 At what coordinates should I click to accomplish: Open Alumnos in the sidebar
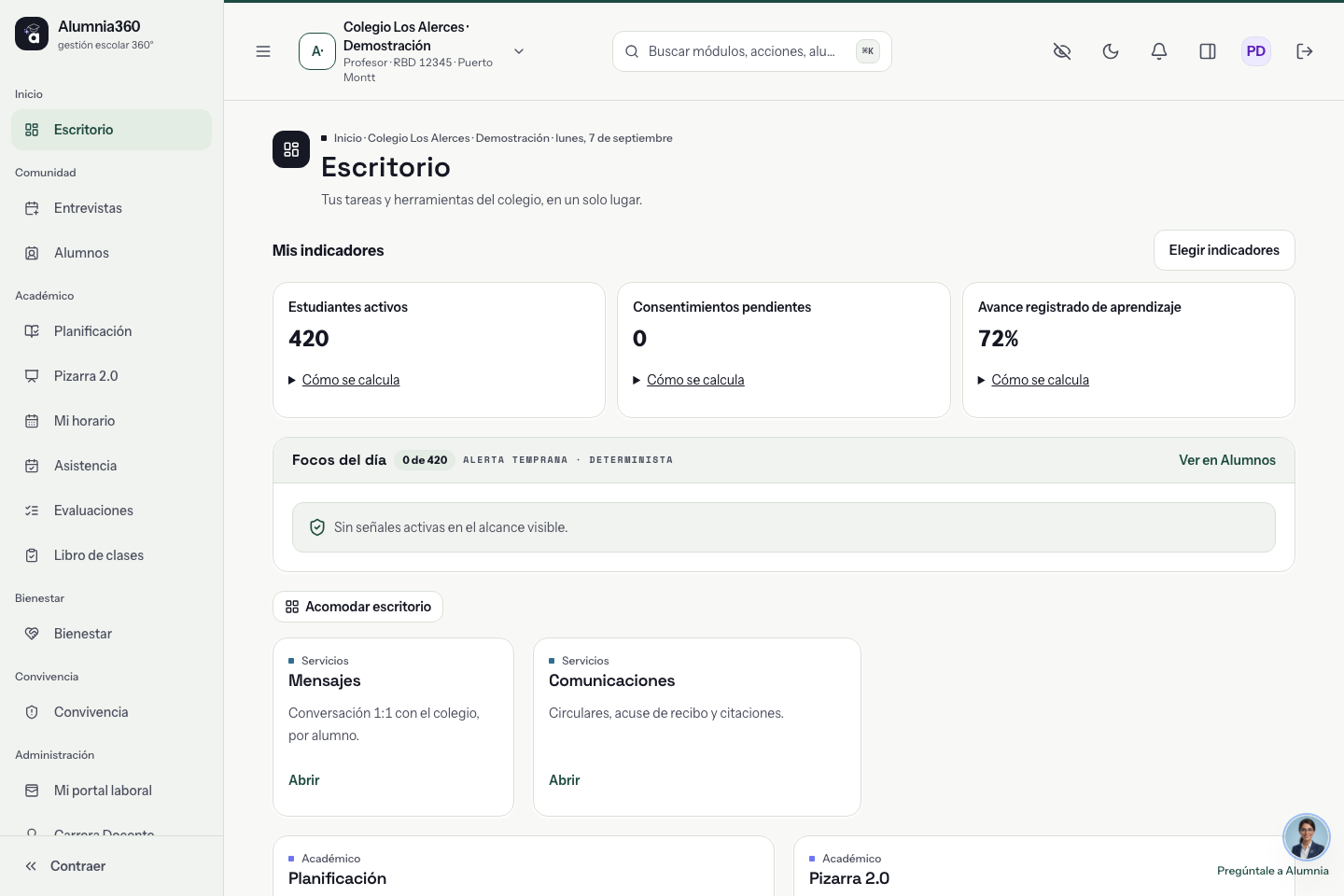pyautogui.click(x=112, y=253)
